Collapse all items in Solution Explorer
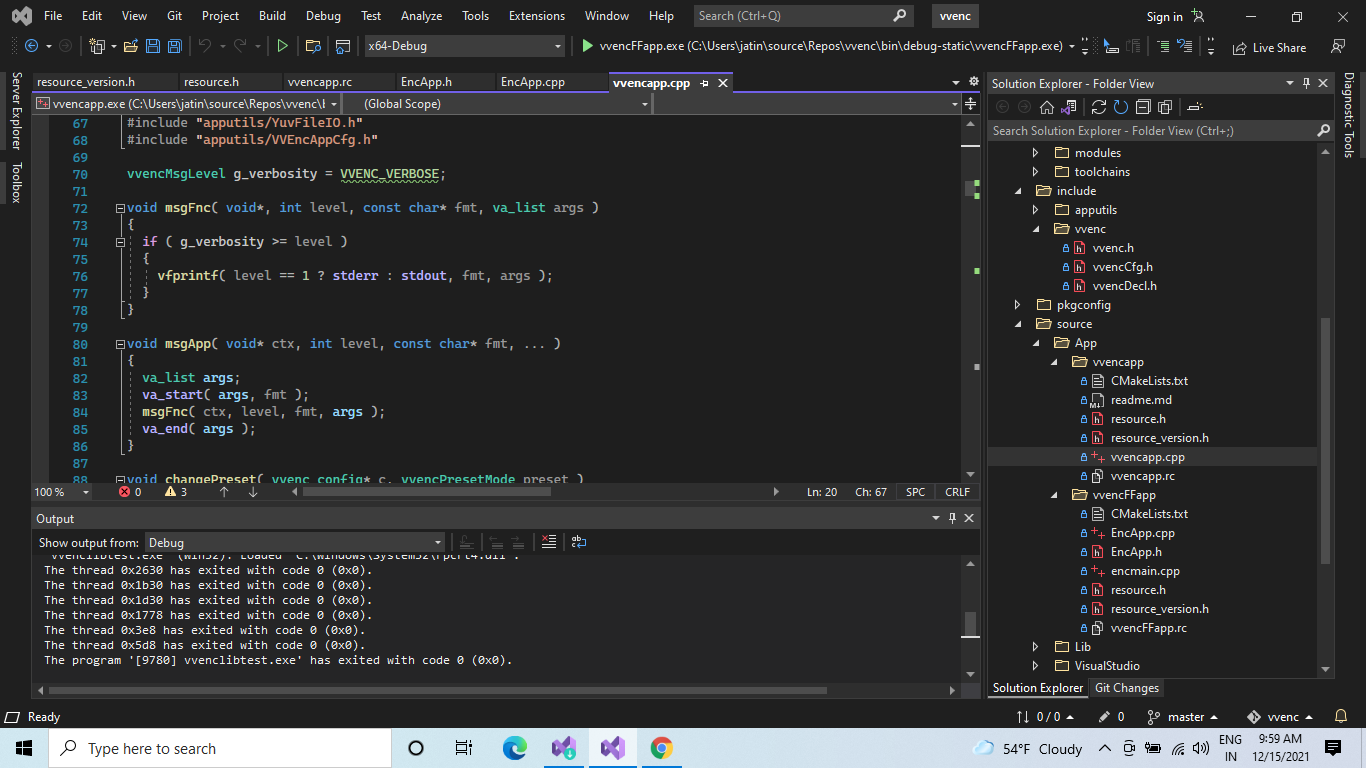 click(1143, 107)
